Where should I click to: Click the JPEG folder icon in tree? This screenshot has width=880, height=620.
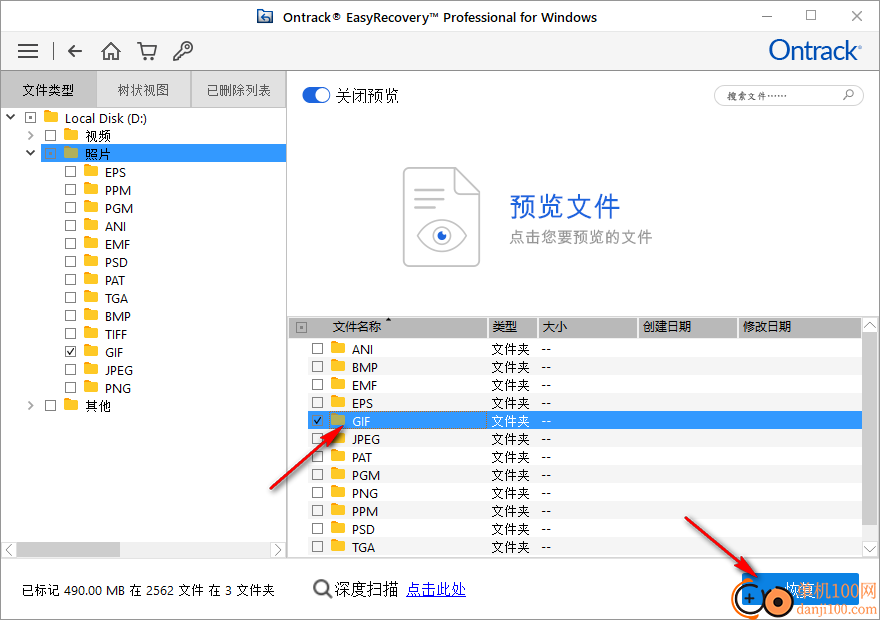pos(91,369)
